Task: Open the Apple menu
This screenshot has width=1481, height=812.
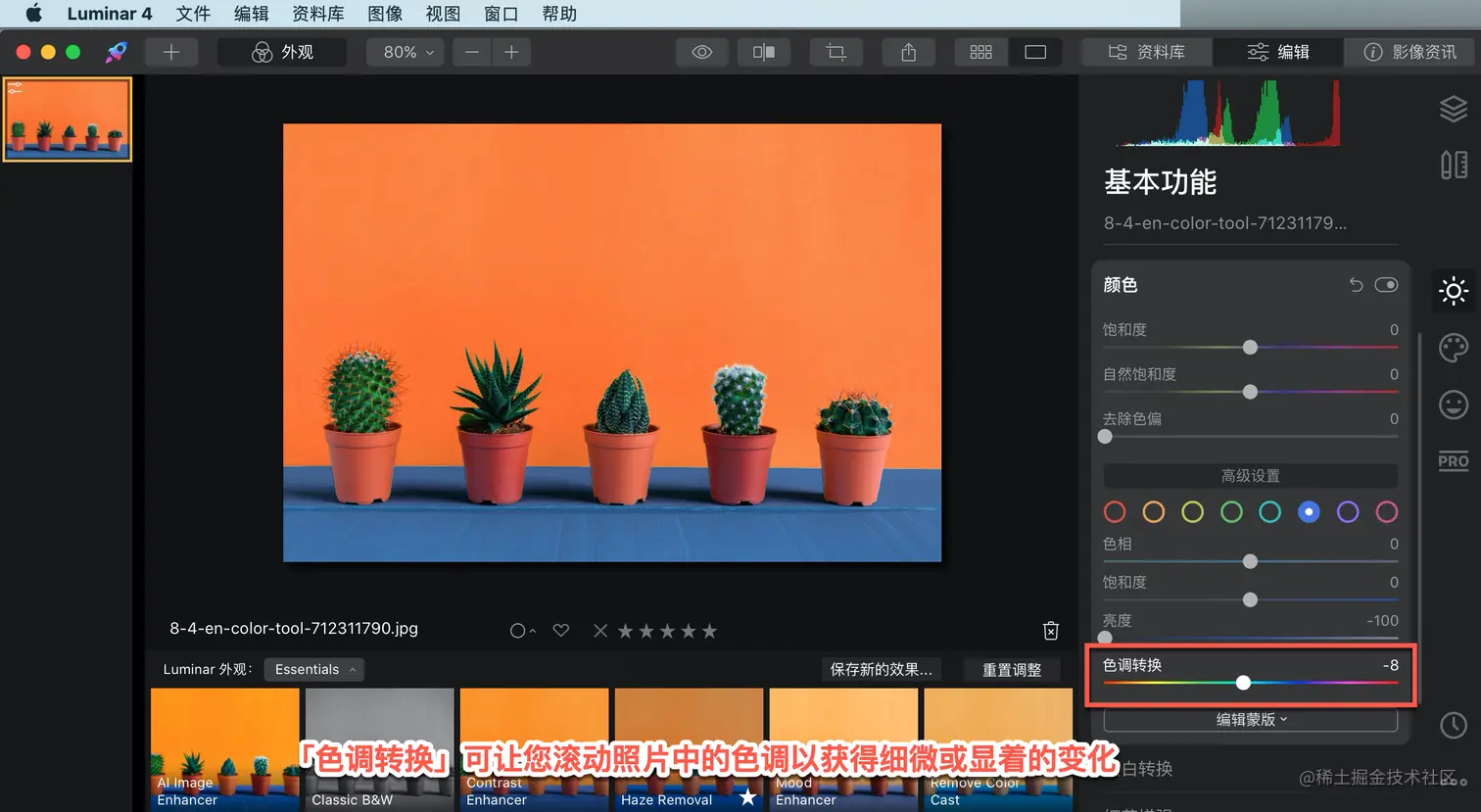Action: click(33, 14)
